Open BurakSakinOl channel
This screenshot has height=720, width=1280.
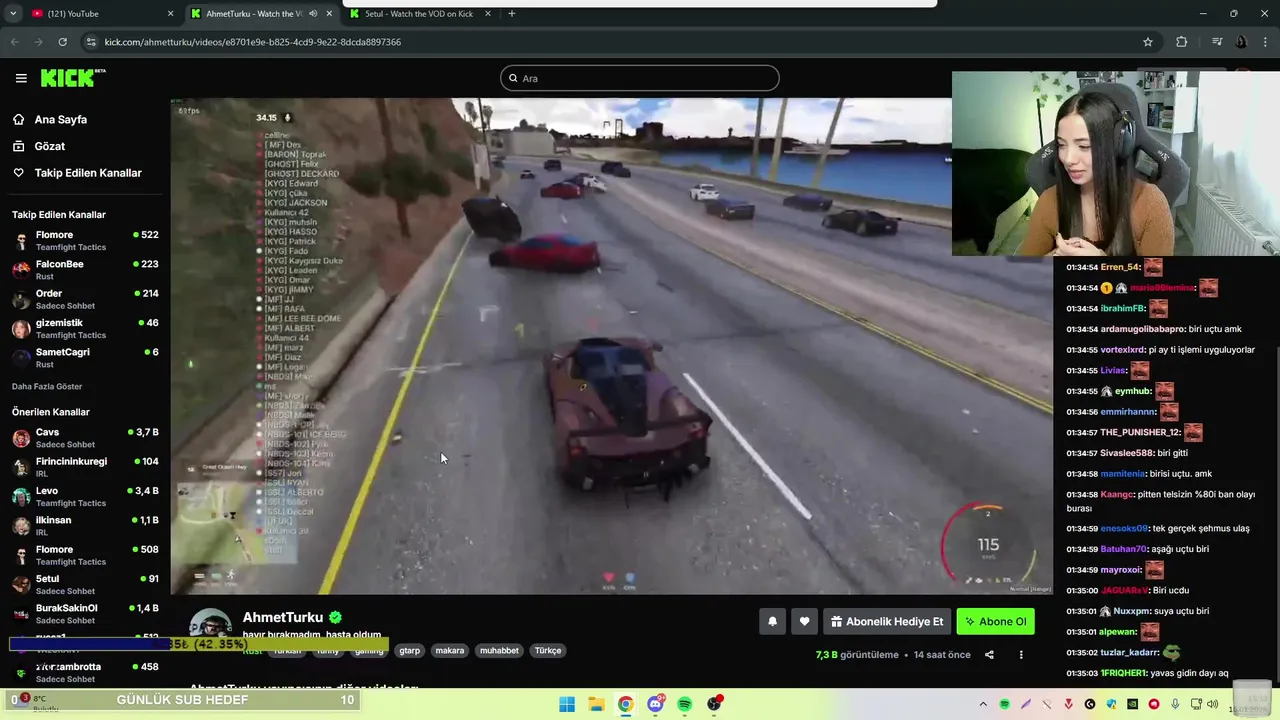click(x=85, y=613)
